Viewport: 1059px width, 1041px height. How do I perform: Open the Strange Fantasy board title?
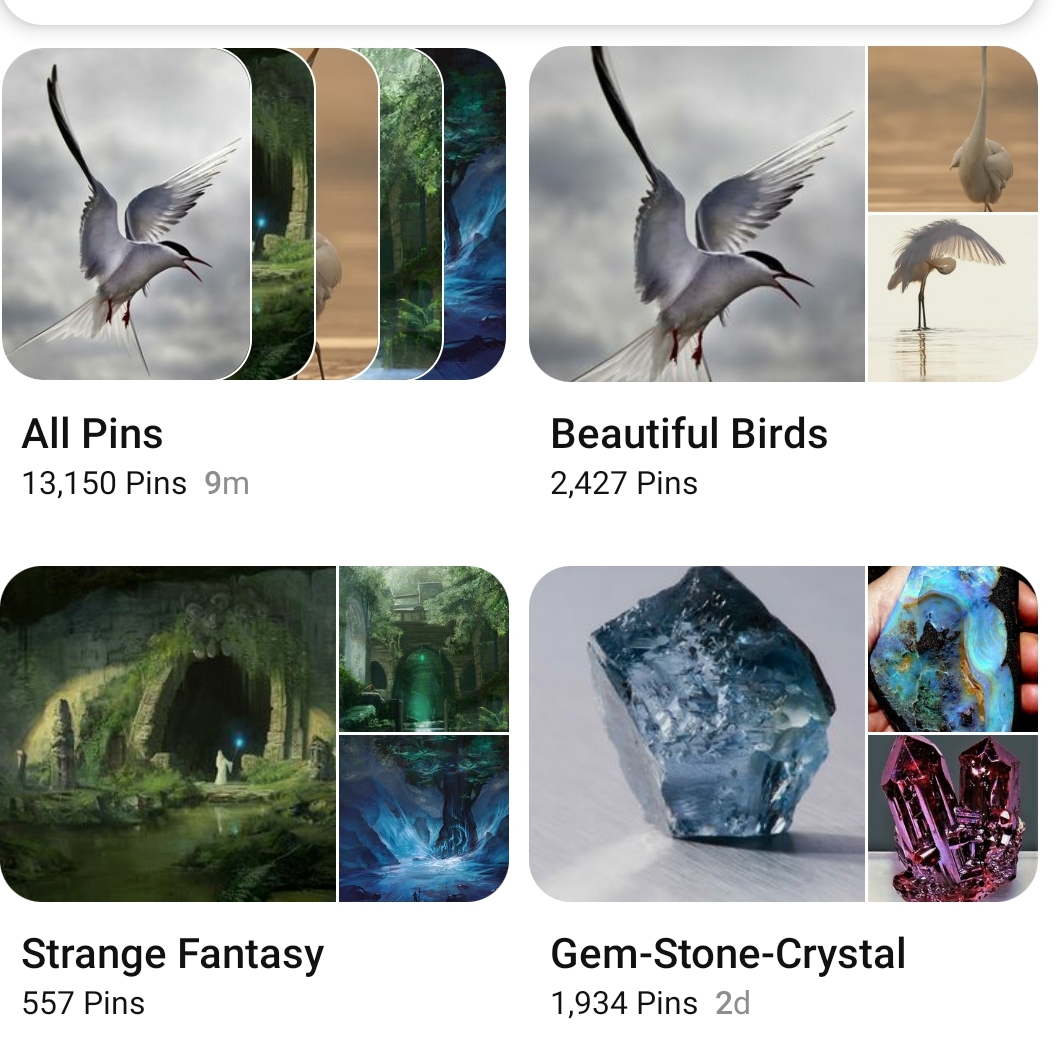tap(173, 955)
